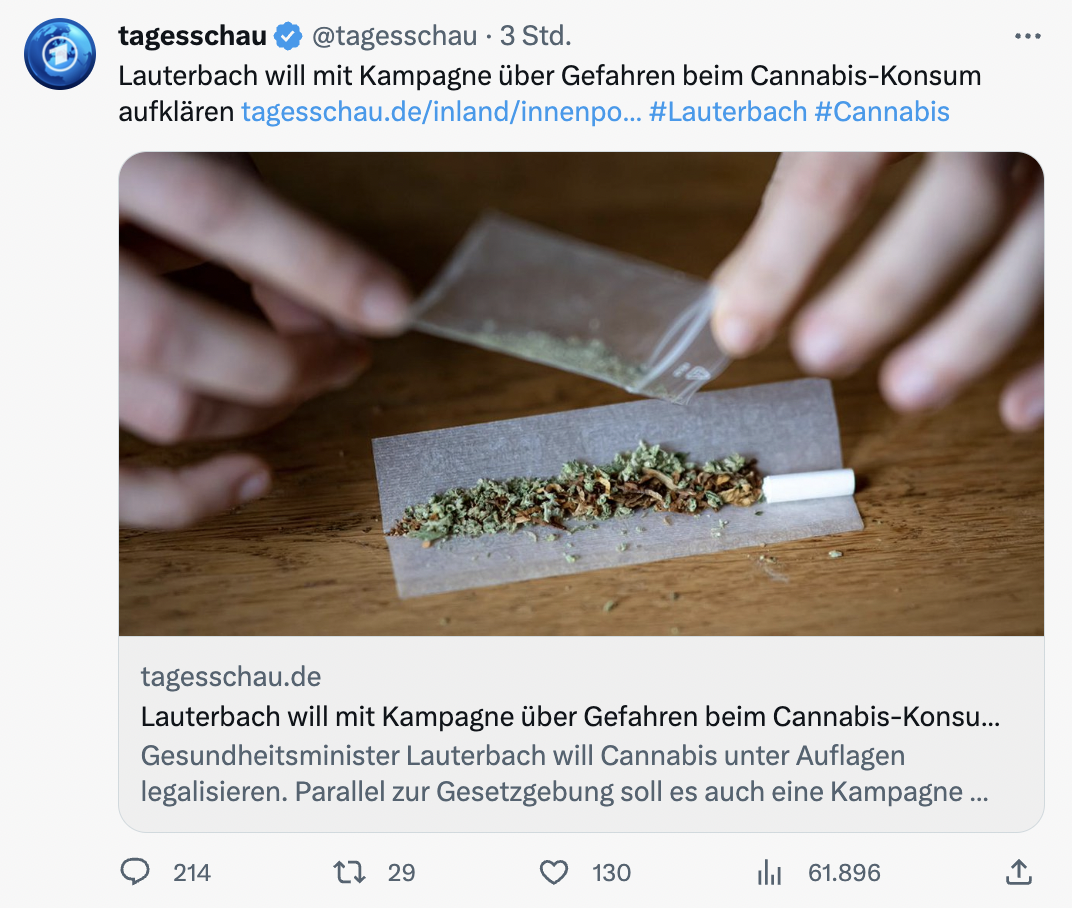Like the tweet with heart icon

[x=554, y=872]
